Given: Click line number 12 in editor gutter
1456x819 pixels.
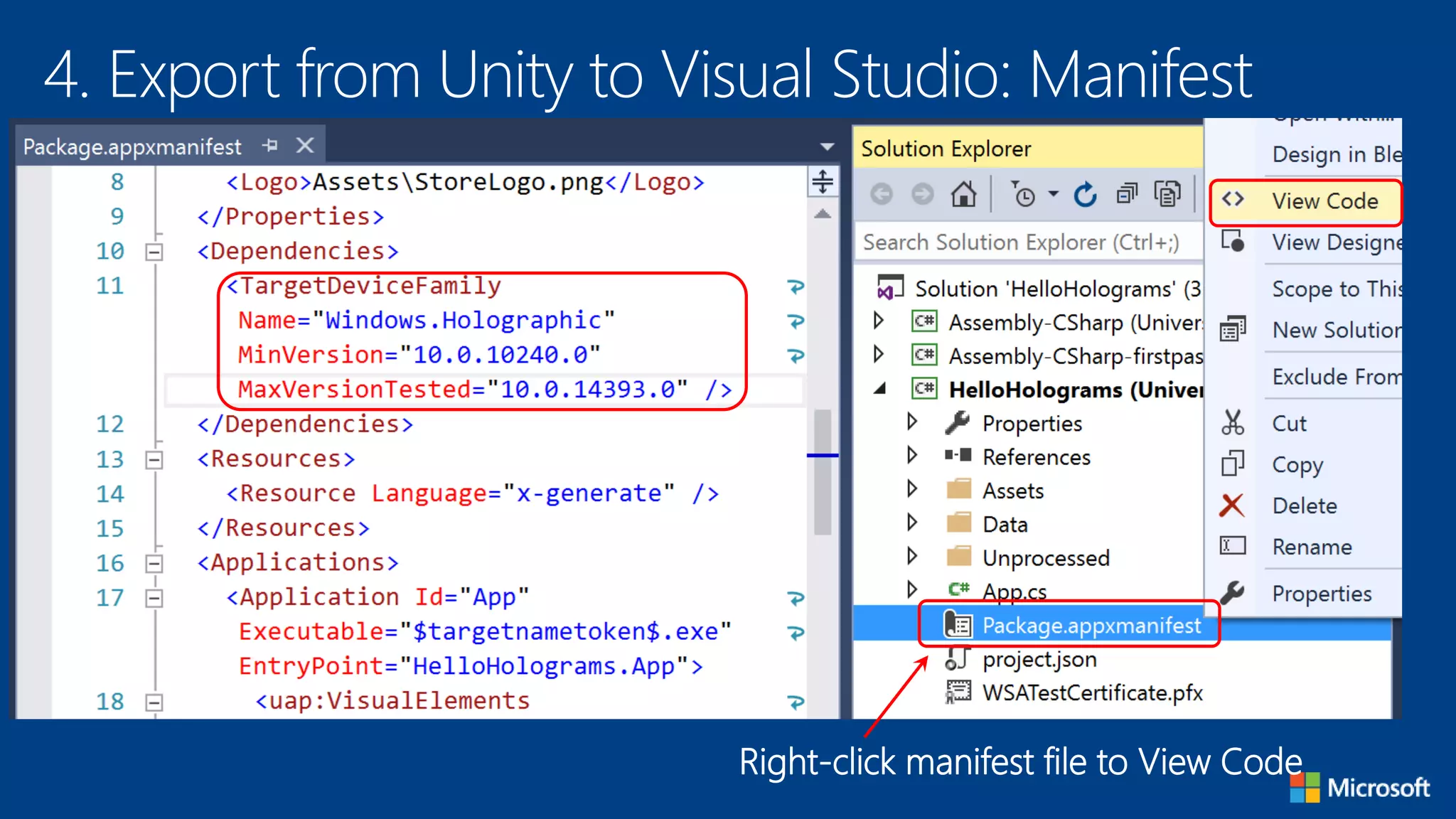Looking at the screenshot, I should 109,424.
